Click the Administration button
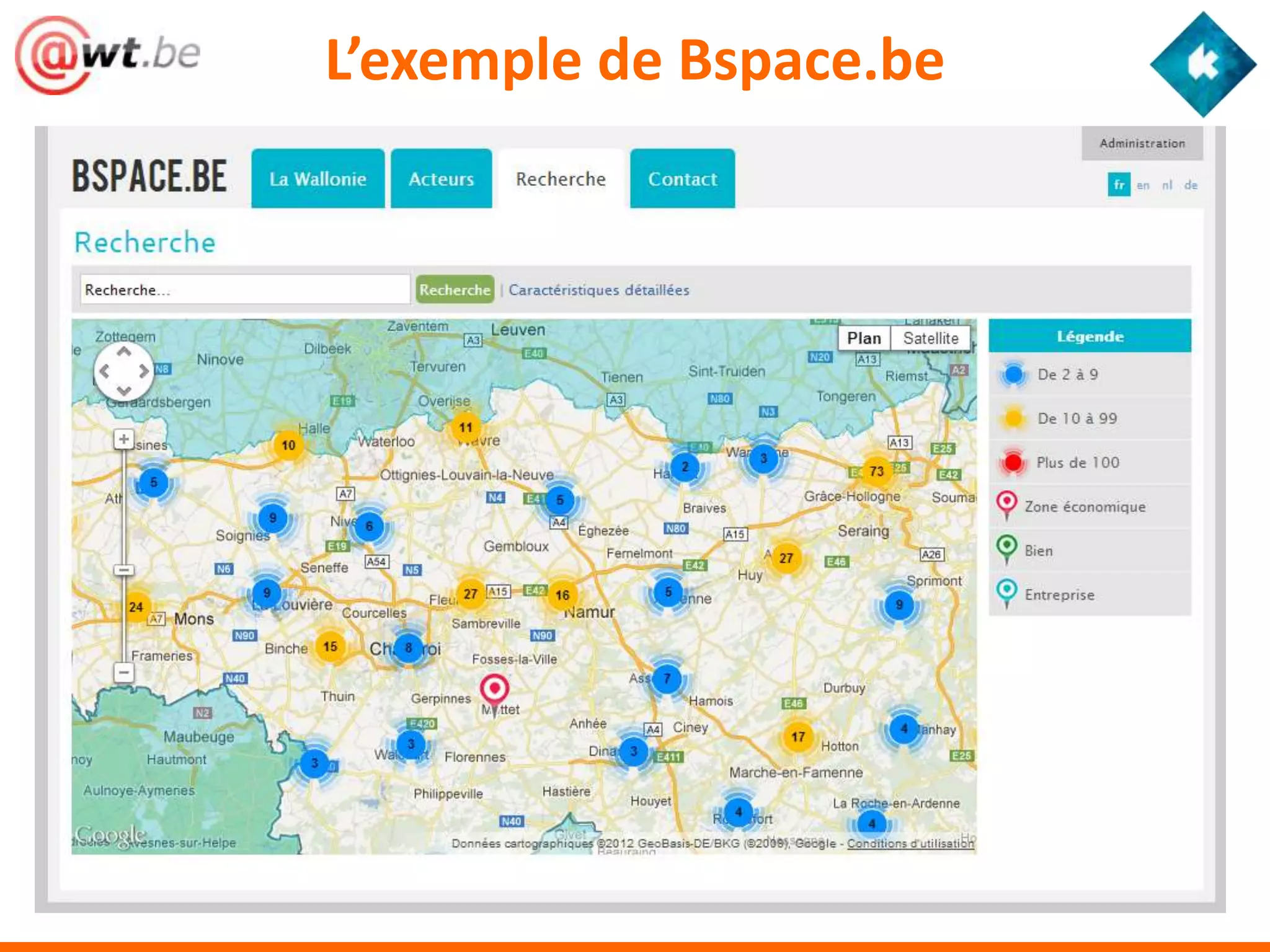The height and width of the screenshot is (952, 1270). pos(1142,143)
